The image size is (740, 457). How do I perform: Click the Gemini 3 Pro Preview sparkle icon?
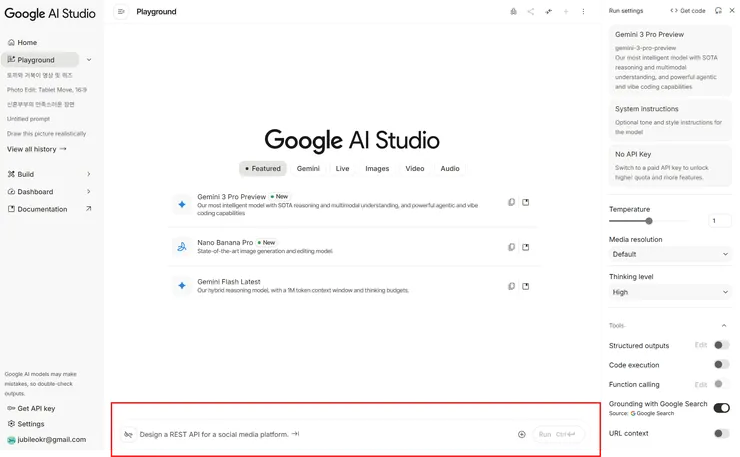pyautogui.click(x=182, y=204)
